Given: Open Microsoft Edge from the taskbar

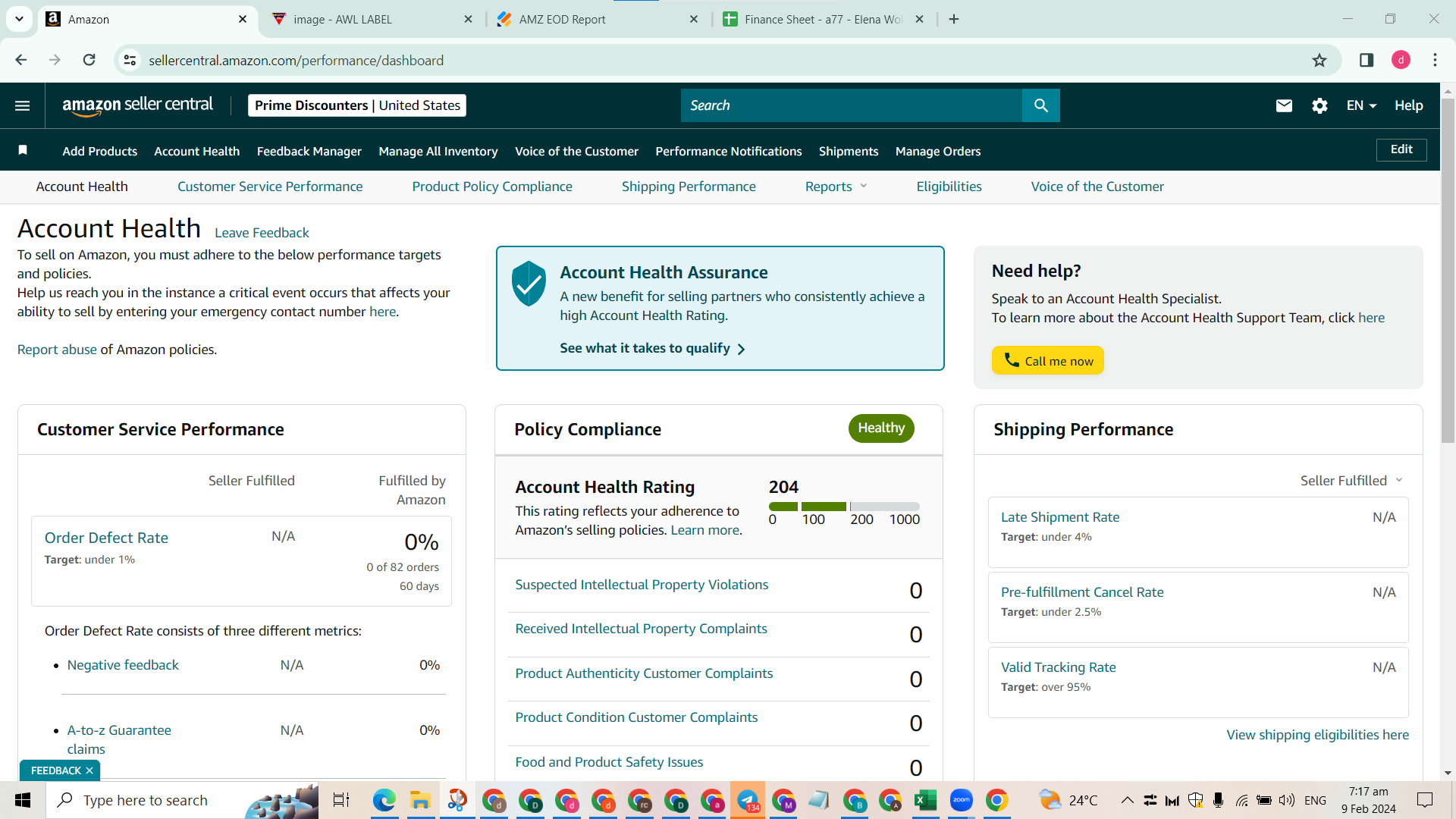Looking at the screenshot, I should pyautogui.click(x=384, y=800).
